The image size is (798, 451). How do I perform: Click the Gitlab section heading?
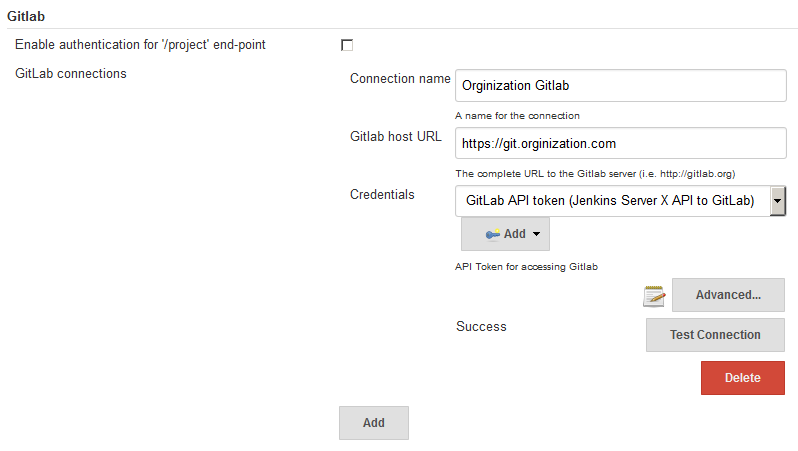click(26, 16)
